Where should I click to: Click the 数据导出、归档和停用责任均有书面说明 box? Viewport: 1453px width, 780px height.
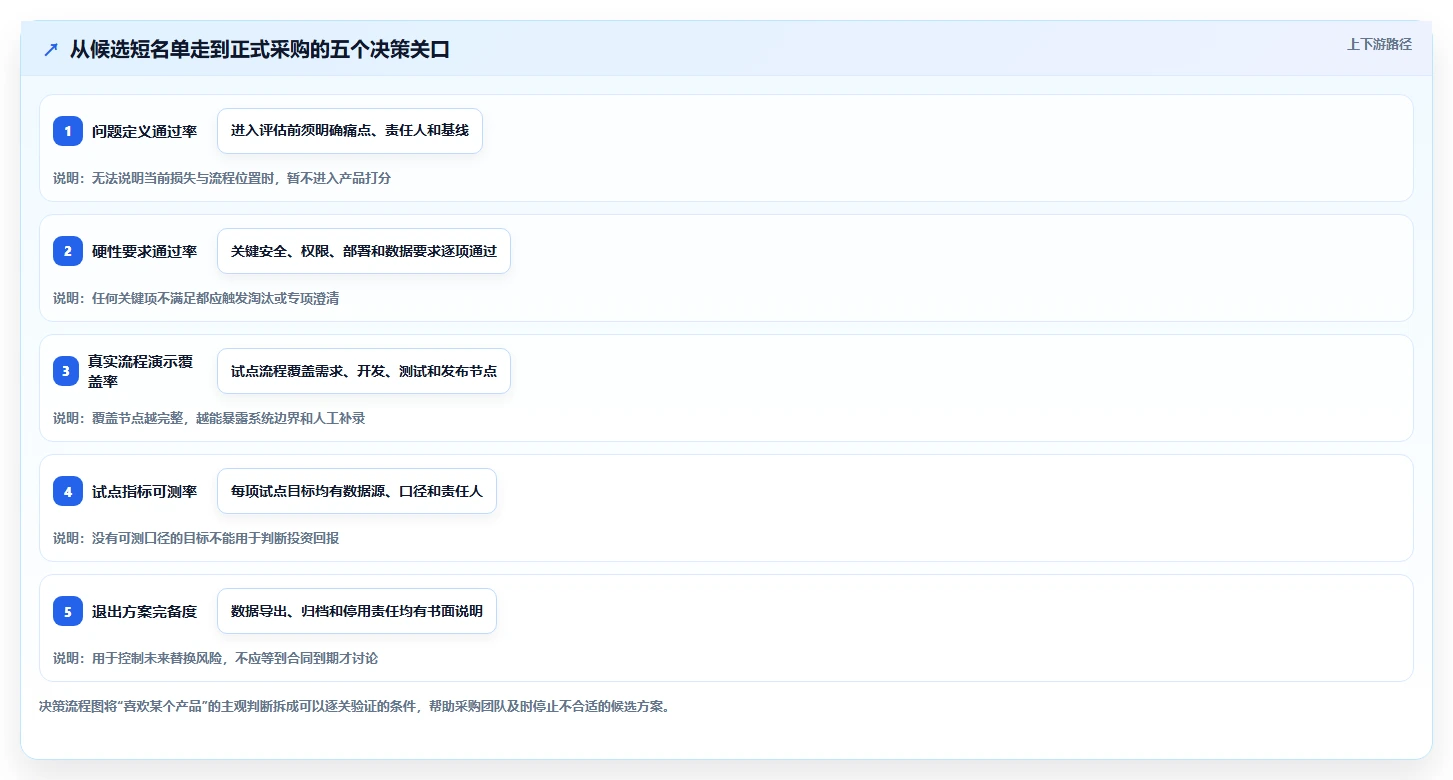click(357, 611)
